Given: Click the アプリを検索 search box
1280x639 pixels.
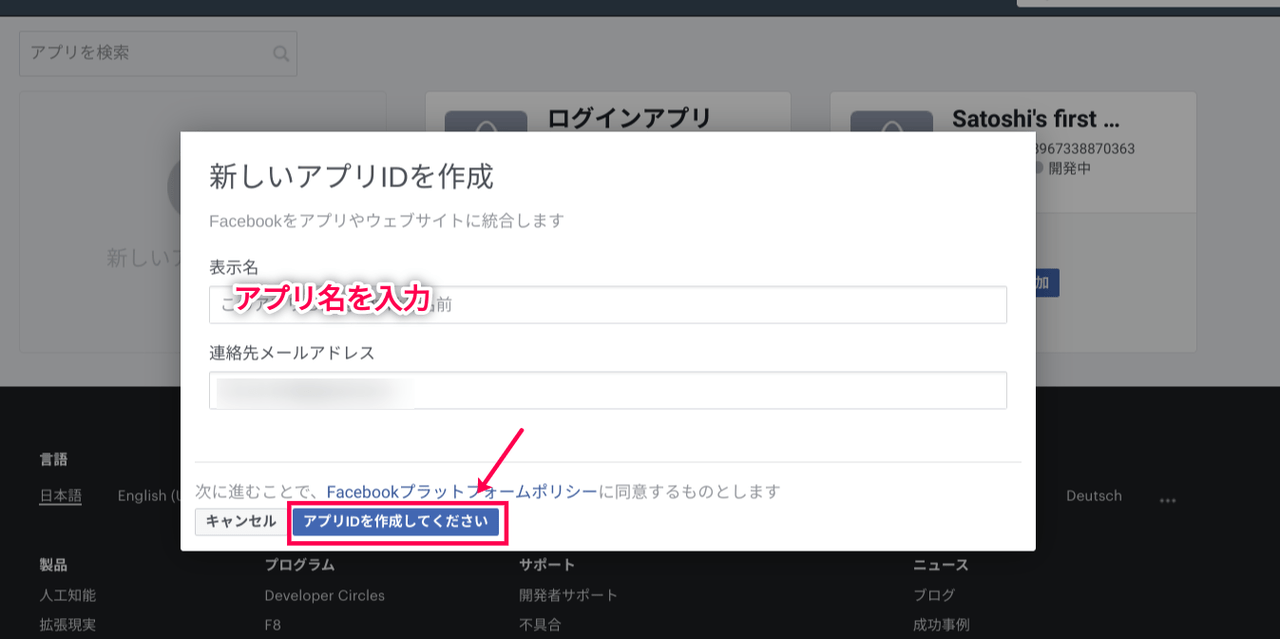Looking at the screenshot, I should pyautogui.click(x=158, y=53).
